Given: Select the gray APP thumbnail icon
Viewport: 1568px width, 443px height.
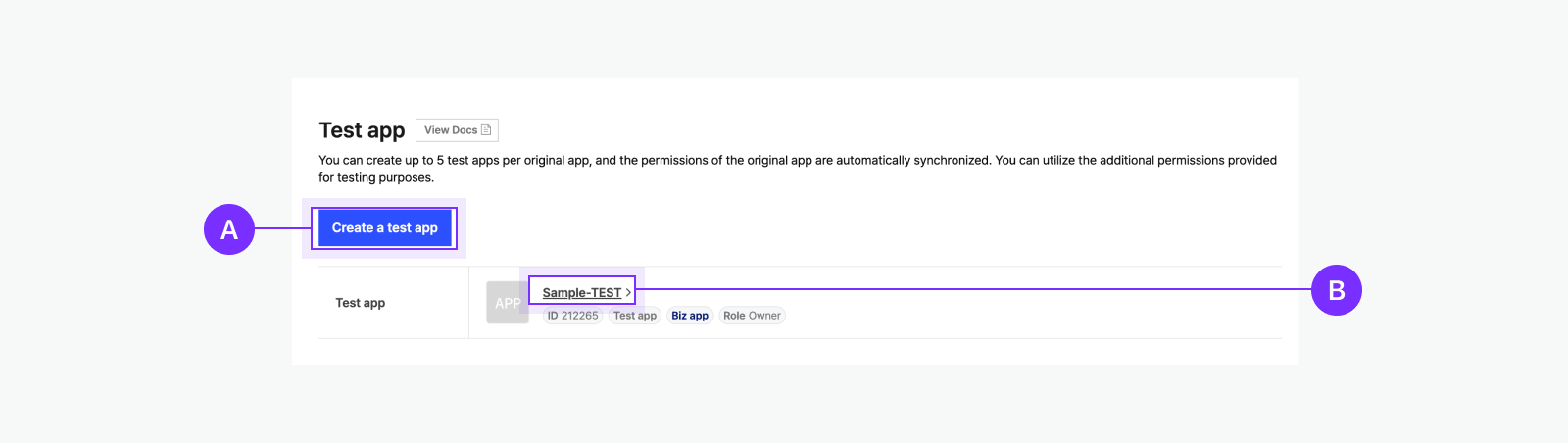Looking at the screenshot, I should 508,303.
